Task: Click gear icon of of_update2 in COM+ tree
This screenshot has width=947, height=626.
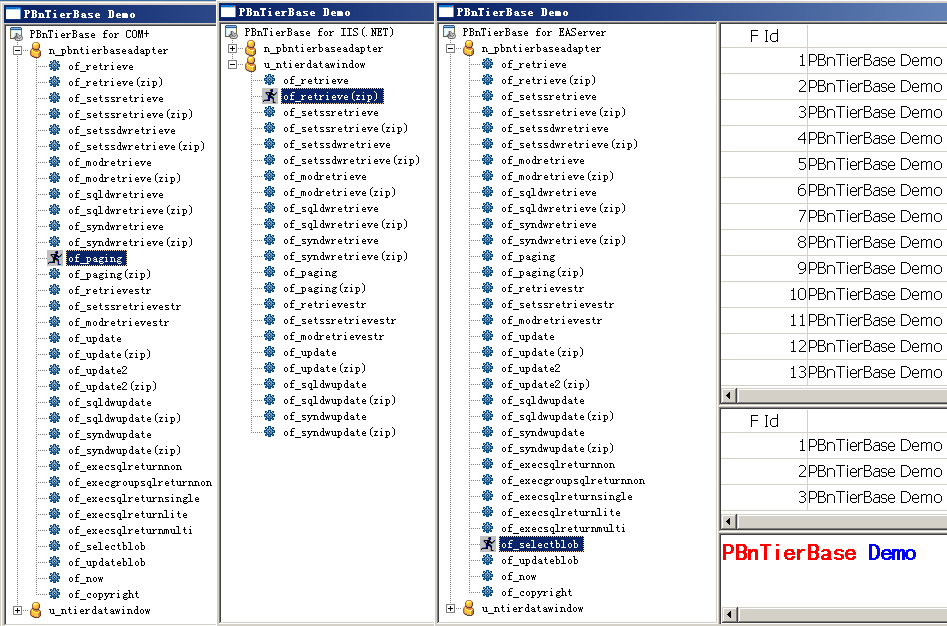Action: tap(55, 370)
